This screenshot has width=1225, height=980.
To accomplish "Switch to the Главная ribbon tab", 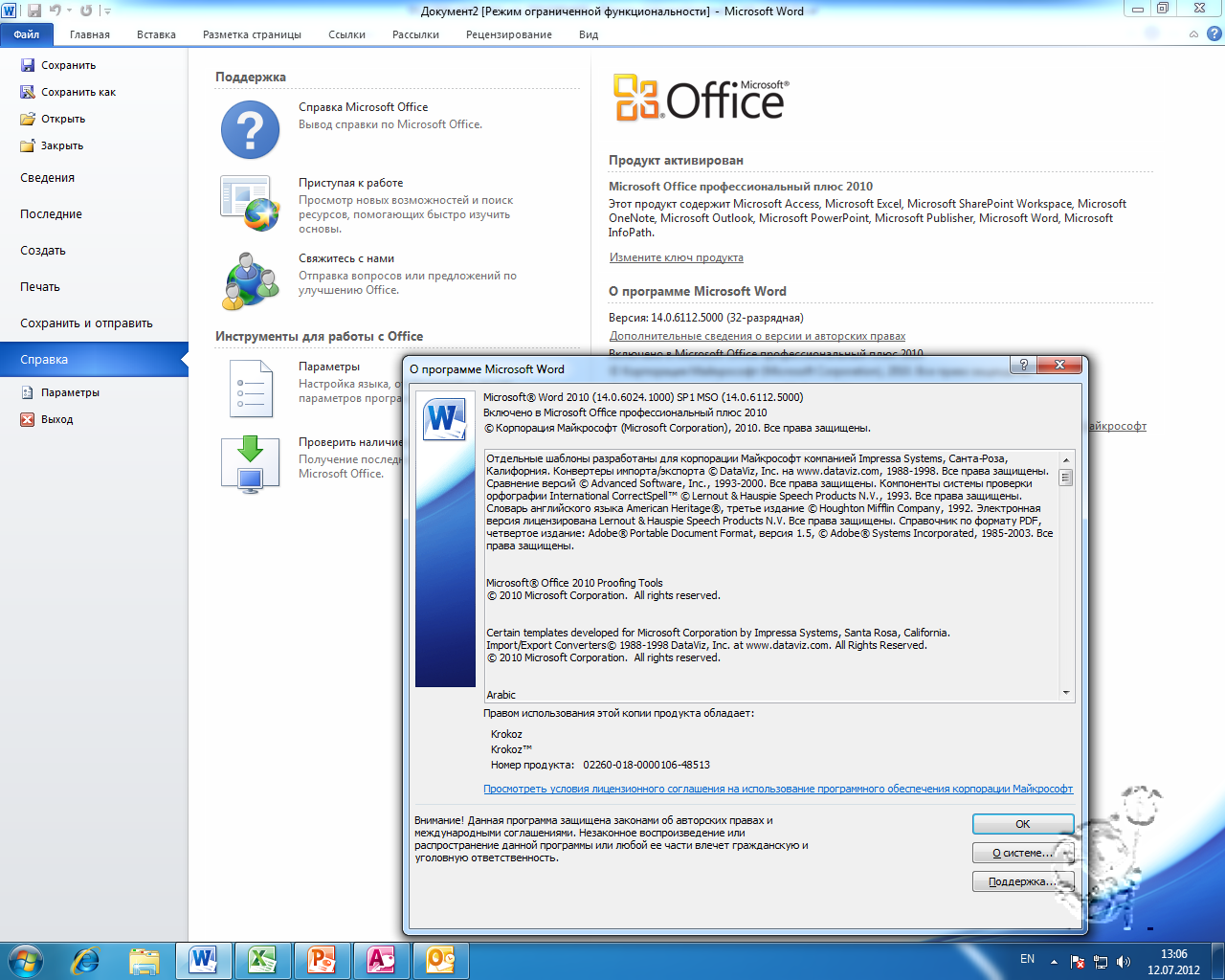I will point(90,34).
